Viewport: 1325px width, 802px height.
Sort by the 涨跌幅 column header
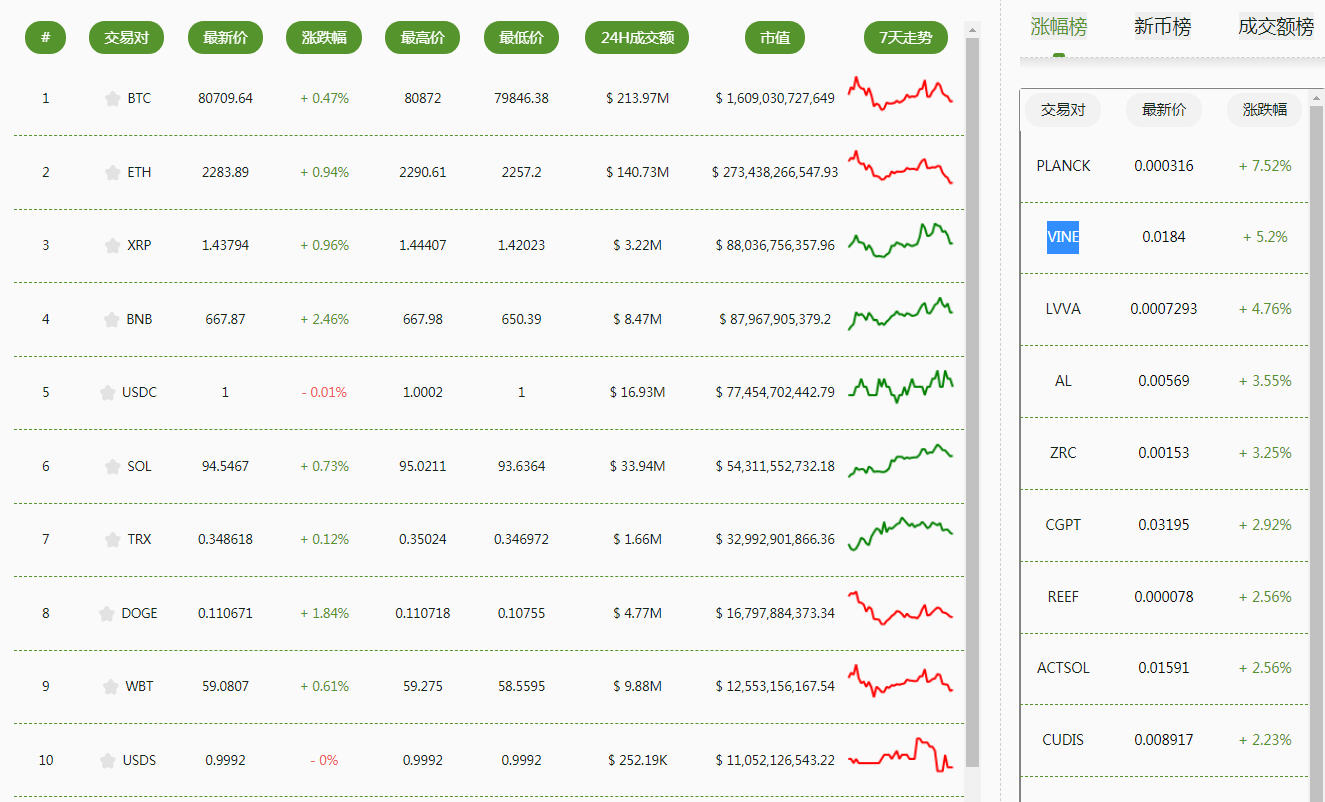324,38
